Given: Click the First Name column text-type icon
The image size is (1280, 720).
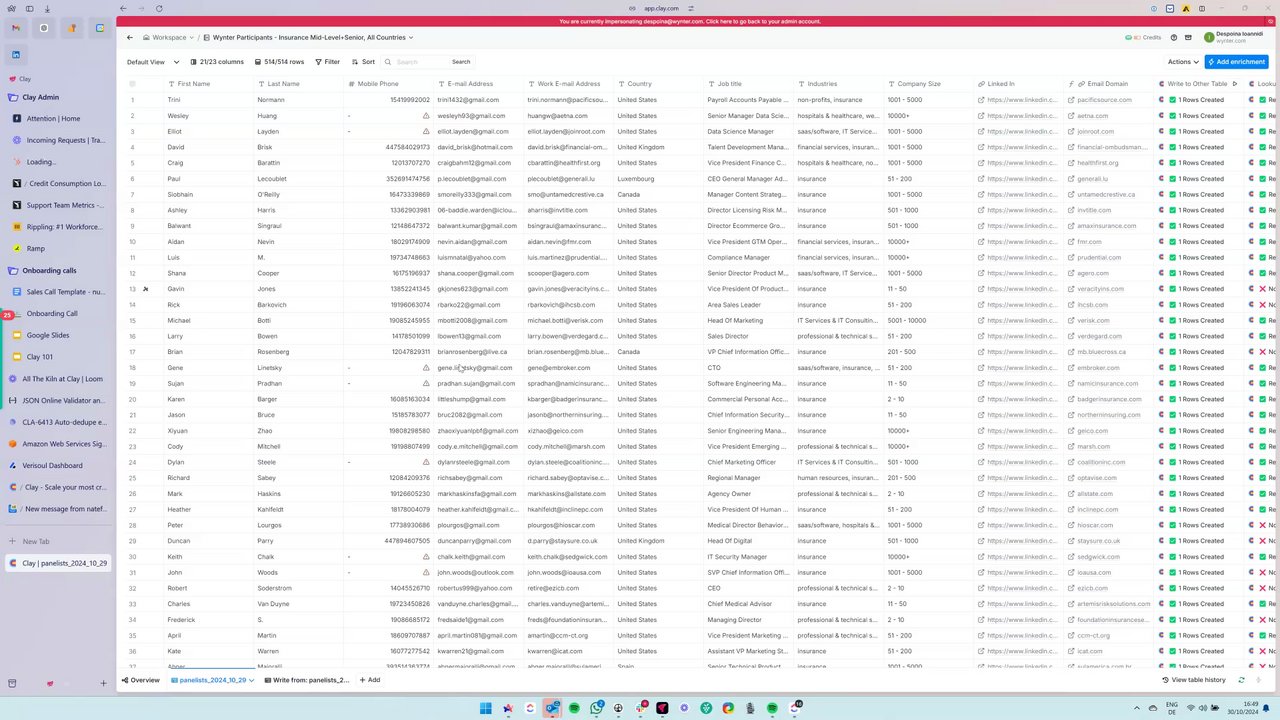Looking at the screenshot, I should tap(171, 84).
